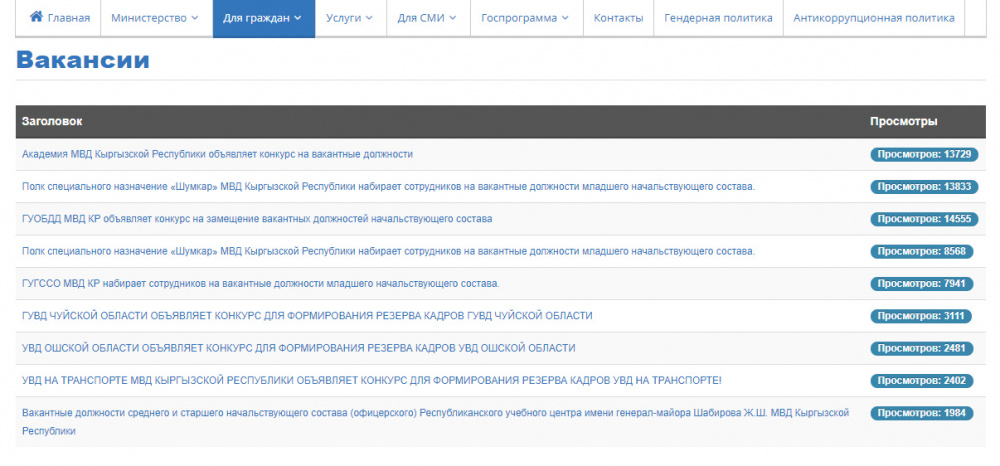Viewport: 1000px width, 466px height.
Task: Expand the Министерство dropdown menu
Action: point(154,18)
